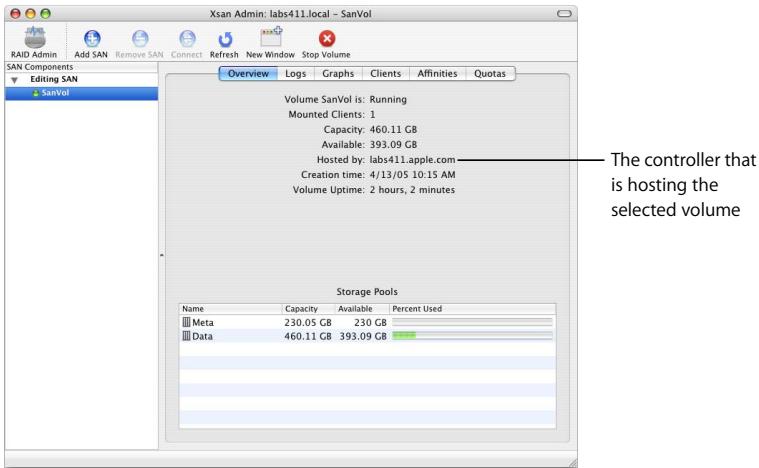The width and height of the screenshot is (759, 468).
Task: Toggle toolbar with the top-right pill button
Action: click(x=564, y=14)
